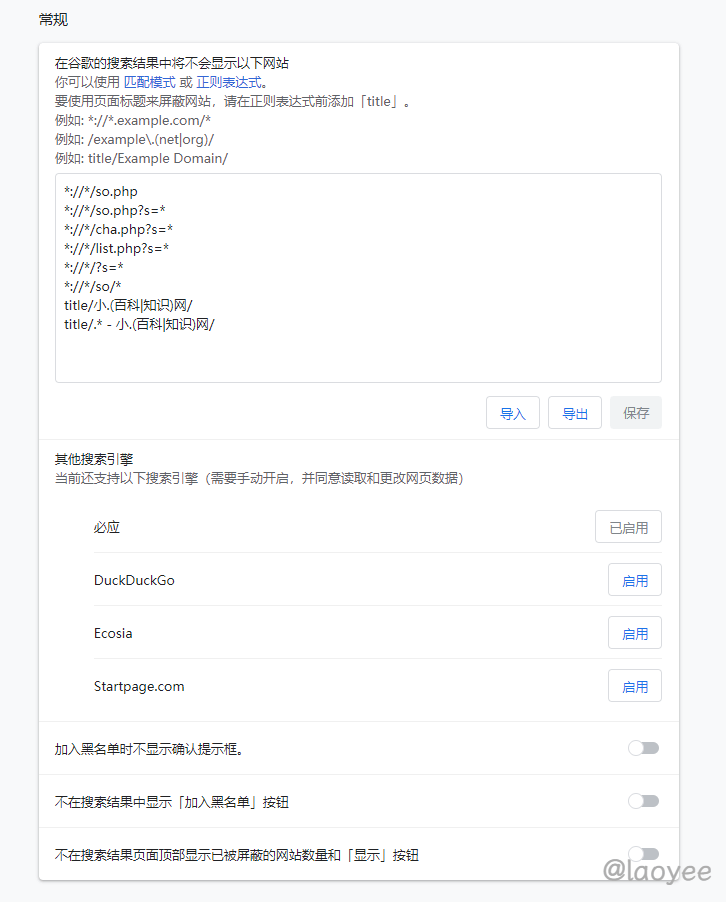Open the 匹配模式 link

(149, 82)
